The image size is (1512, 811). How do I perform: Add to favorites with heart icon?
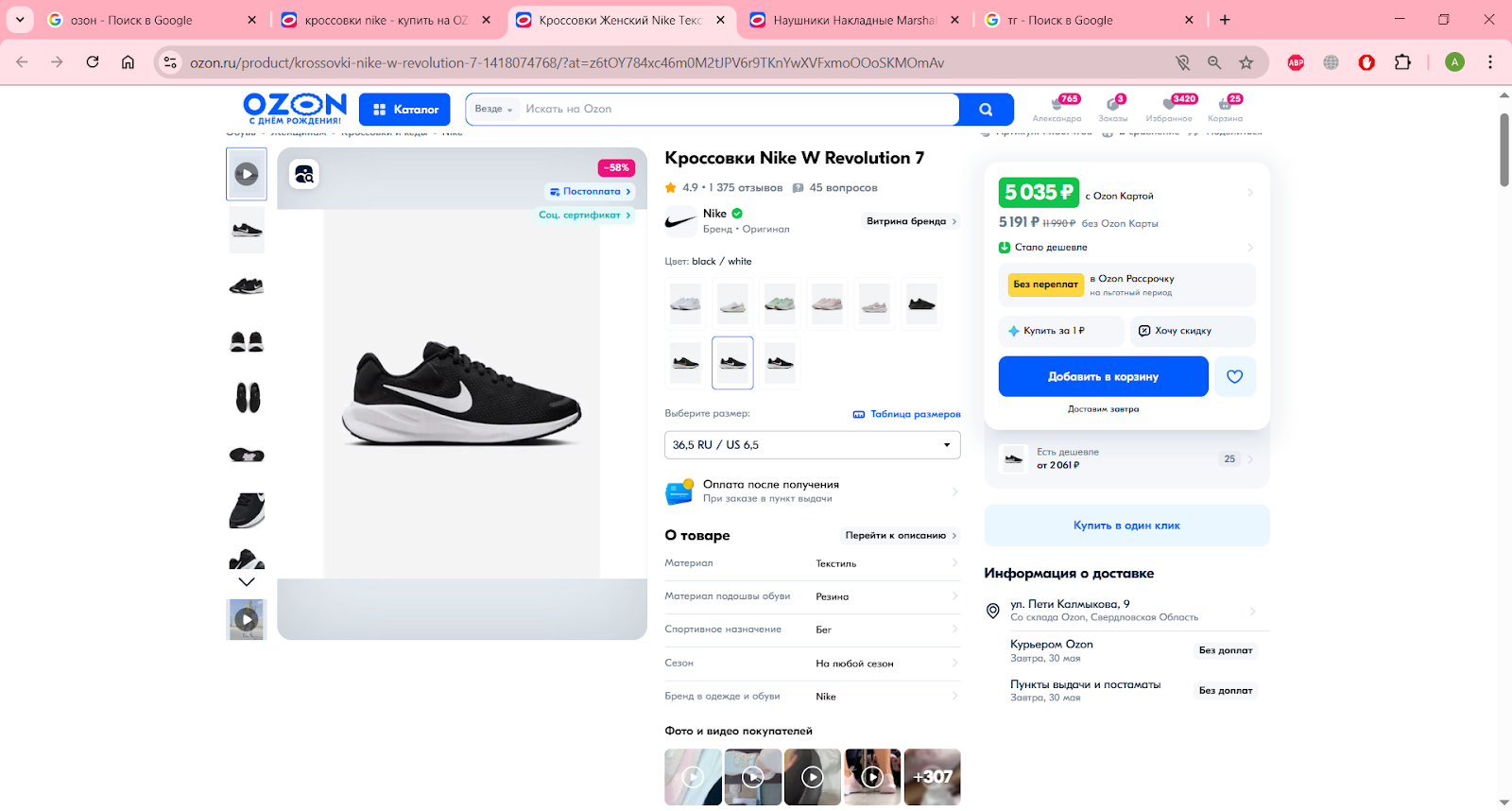1234,376
